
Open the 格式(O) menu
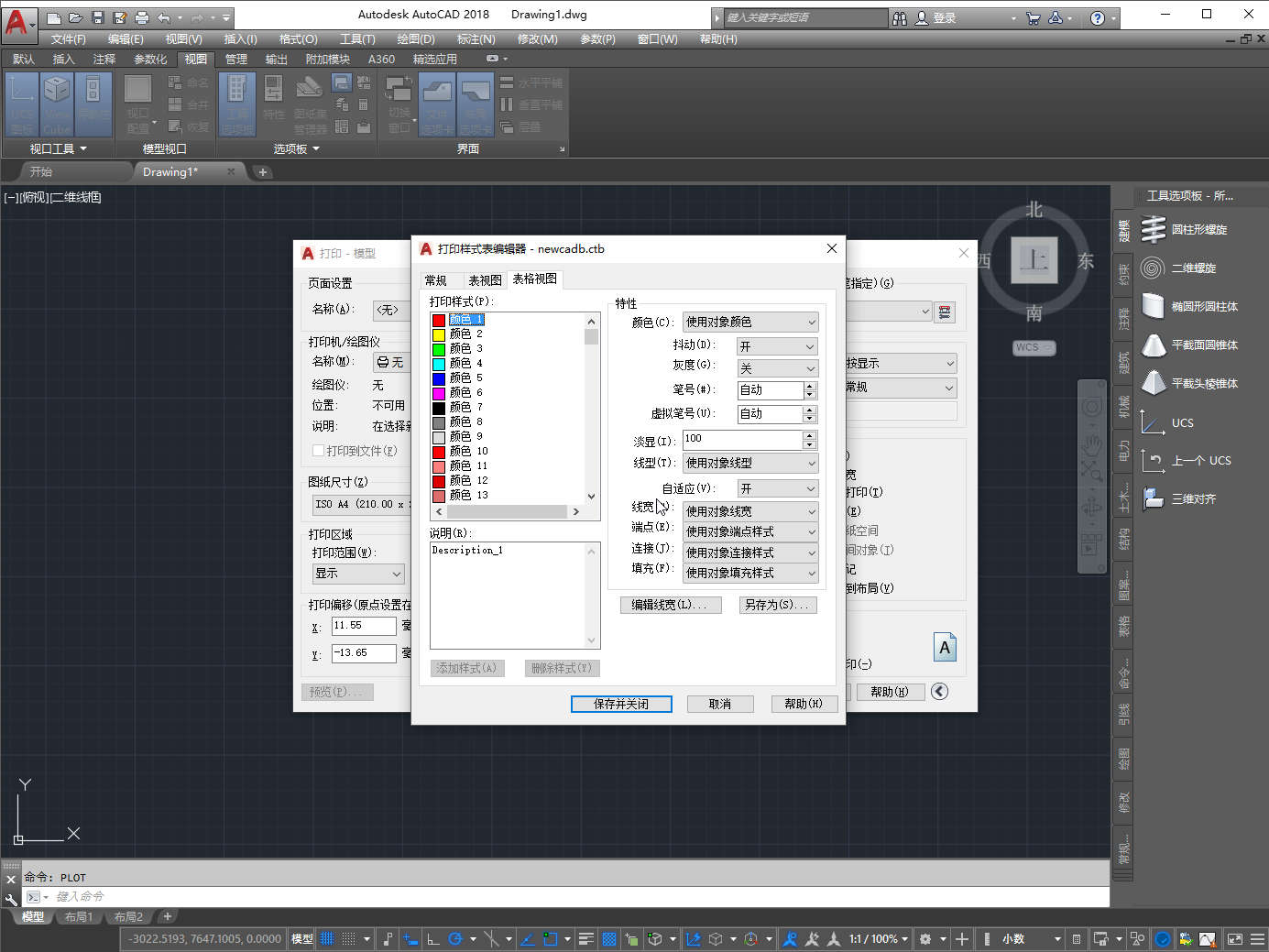pos(299,39)
